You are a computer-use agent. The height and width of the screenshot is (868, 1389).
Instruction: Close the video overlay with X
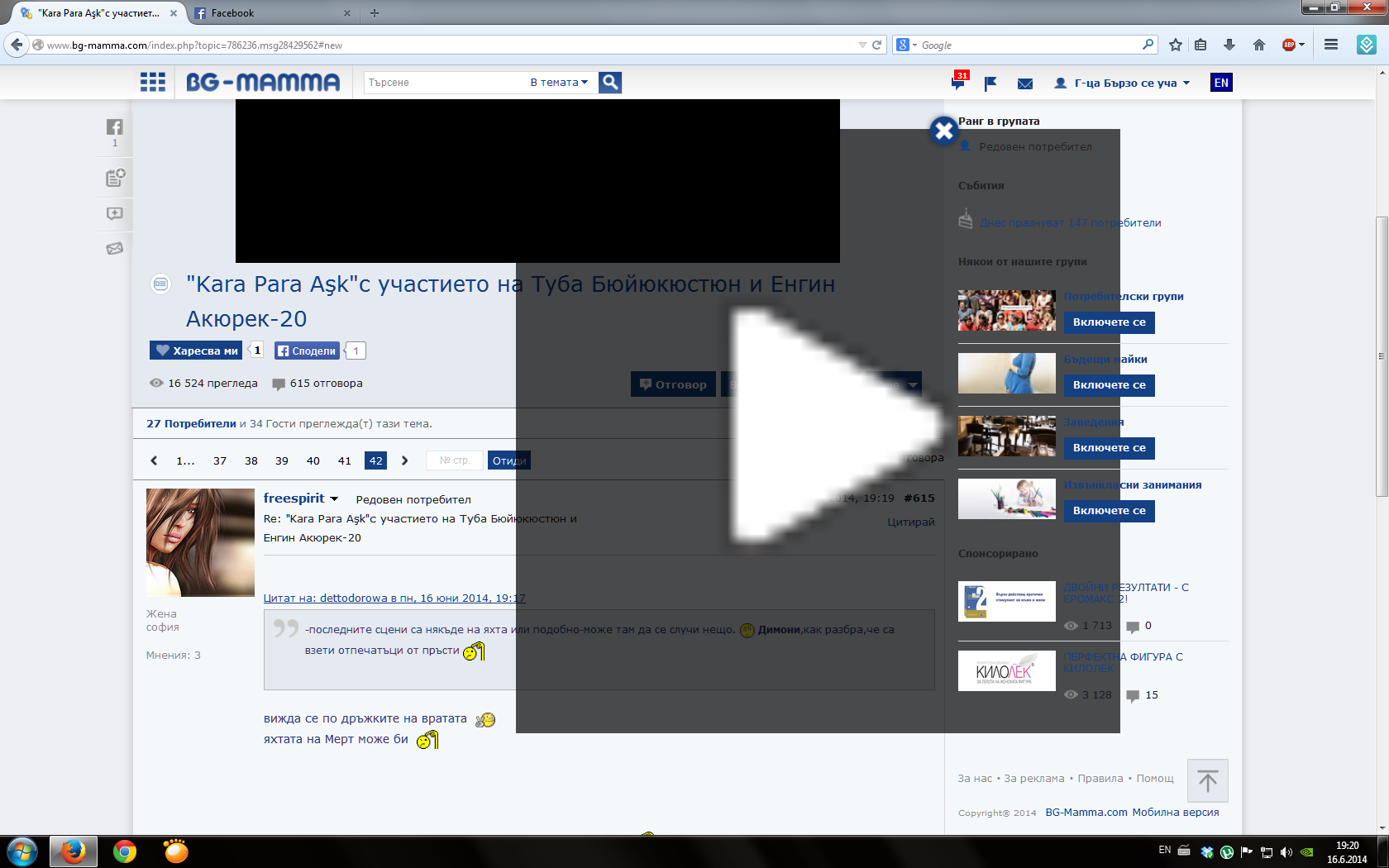[943, 131]
